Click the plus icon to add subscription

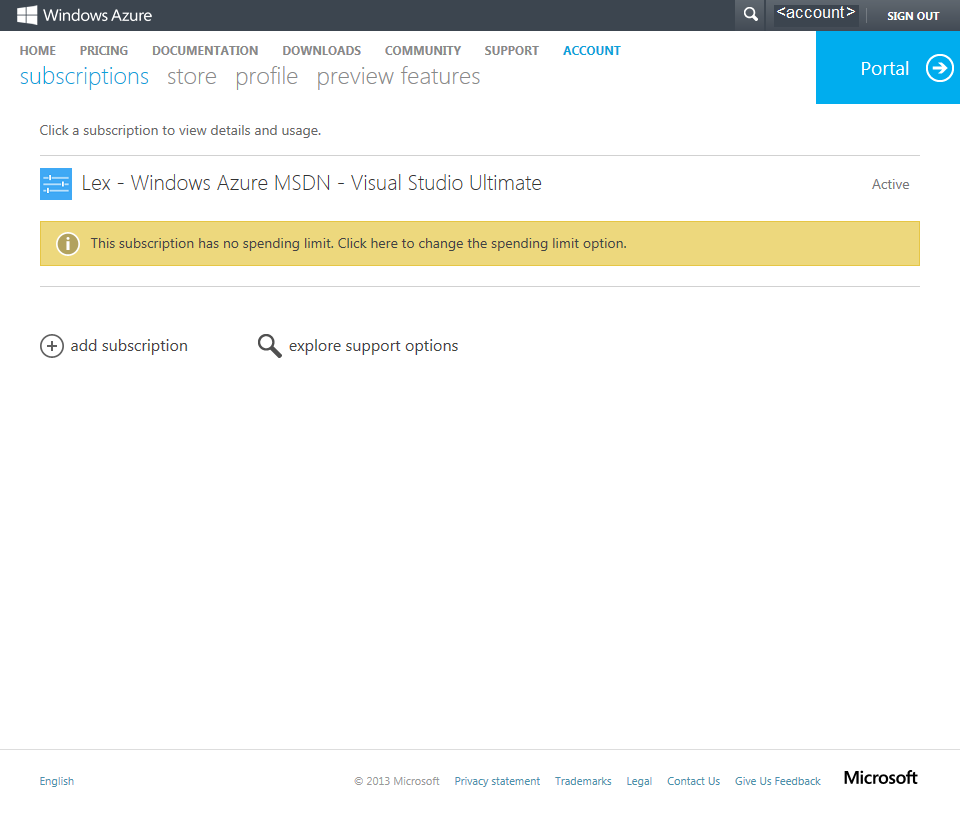[x=52, y=345]
